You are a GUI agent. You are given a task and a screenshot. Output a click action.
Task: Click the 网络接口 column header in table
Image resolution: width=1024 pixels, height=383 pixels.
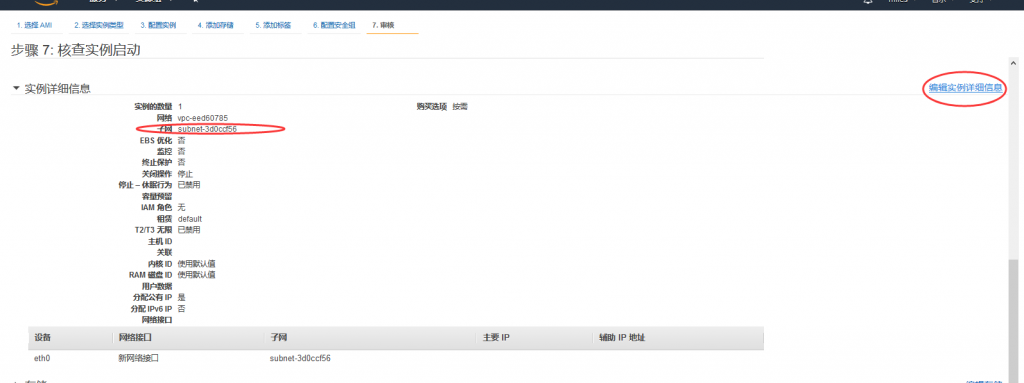tap(135, 338)
